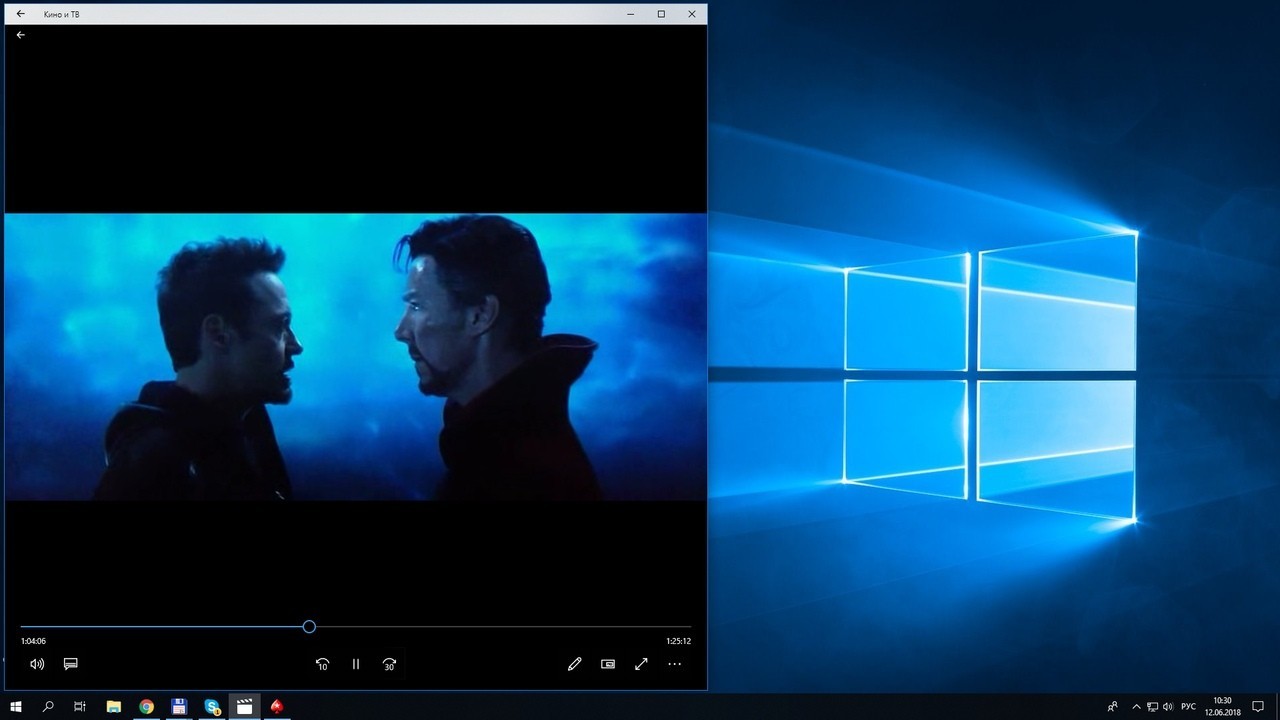Open Skype from the taskbar
Viewport: 1280px width, 720px height.
212,707
